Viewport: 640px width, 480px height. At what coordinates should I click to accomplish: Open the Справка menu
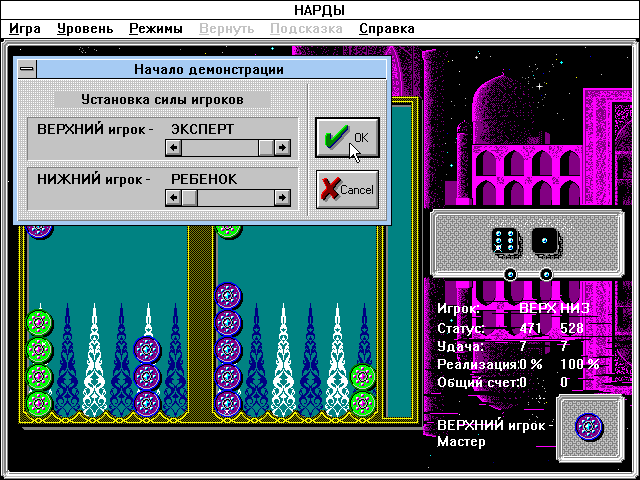387,29
